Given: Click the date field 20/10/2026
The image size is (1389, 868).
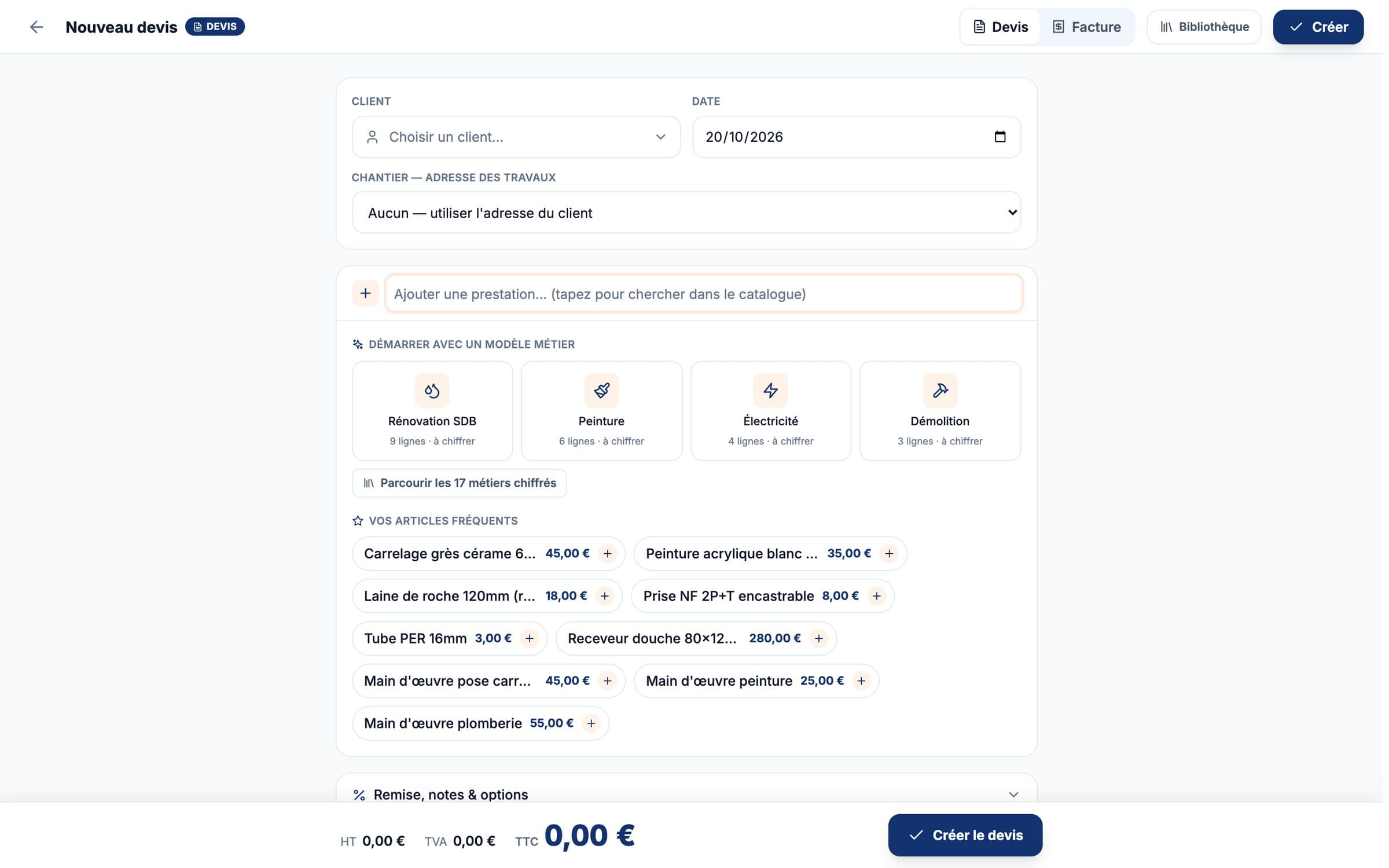Looking at the screenshot, I should 857,137.
